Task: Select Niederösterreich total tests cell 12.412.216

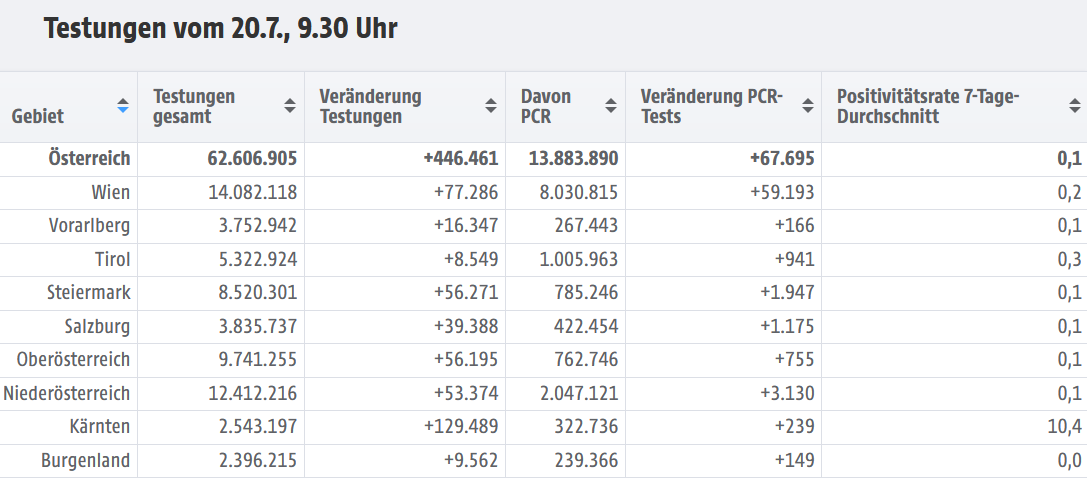Action: [252, 393]
